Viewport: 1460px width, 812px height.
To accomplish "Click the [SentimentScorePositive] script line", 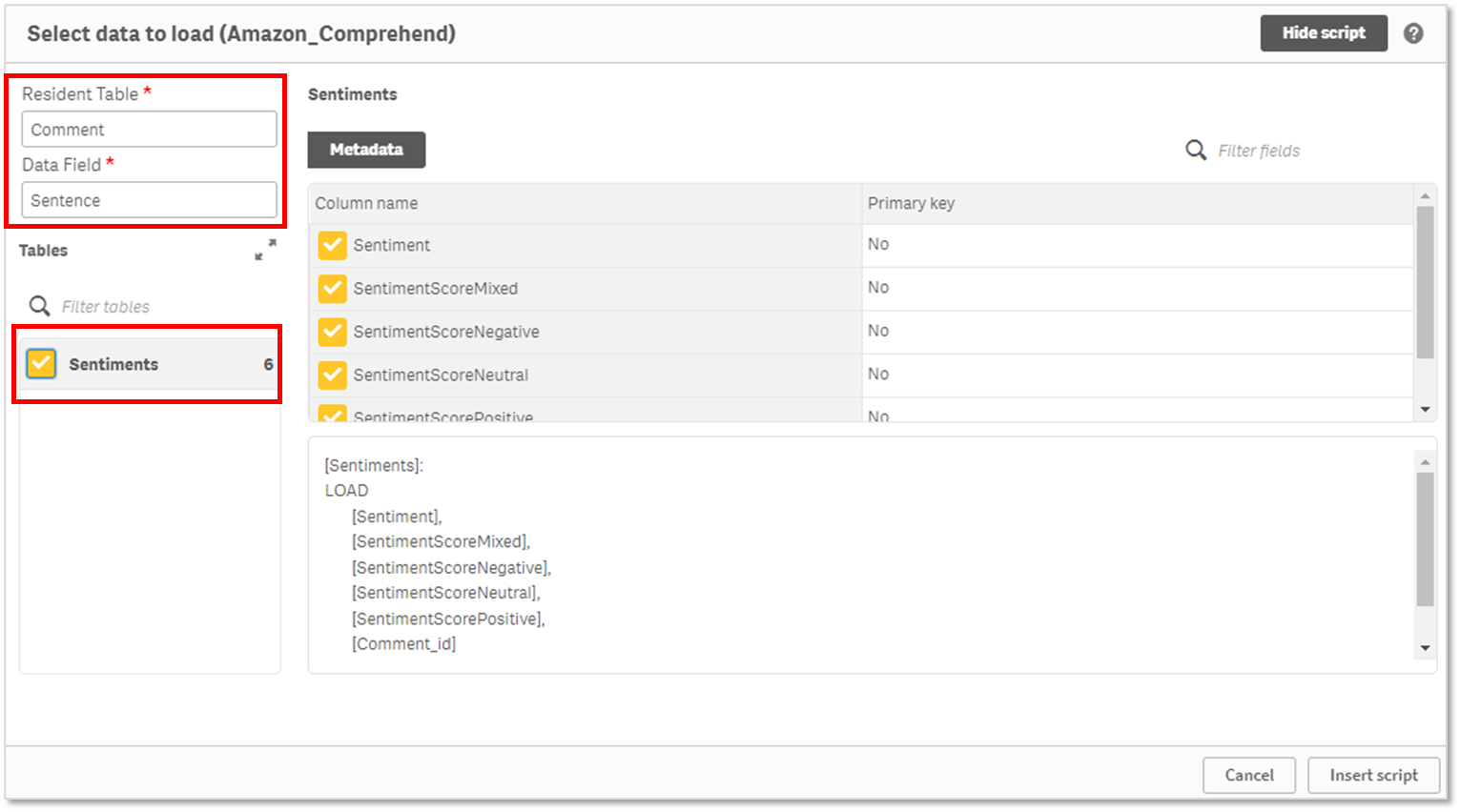I will (448, 619).
